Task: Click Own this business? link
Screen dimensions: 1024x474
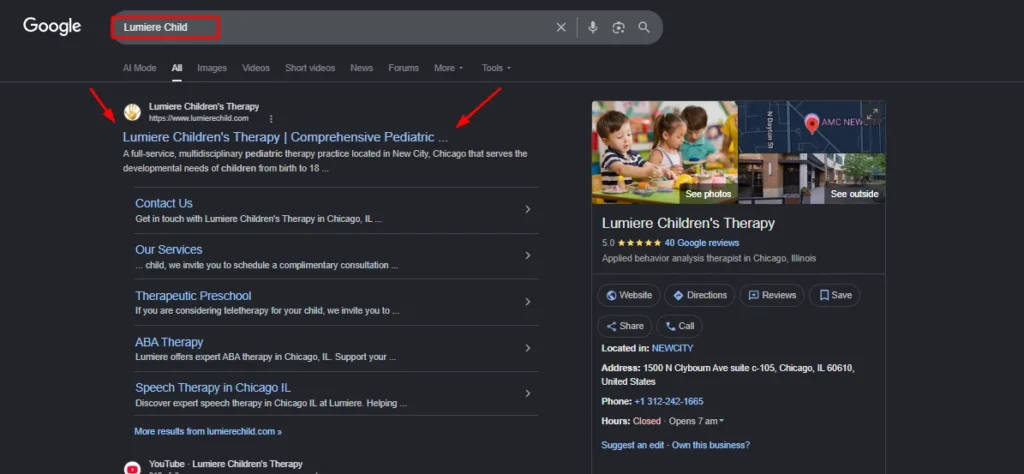Action: 711,445
